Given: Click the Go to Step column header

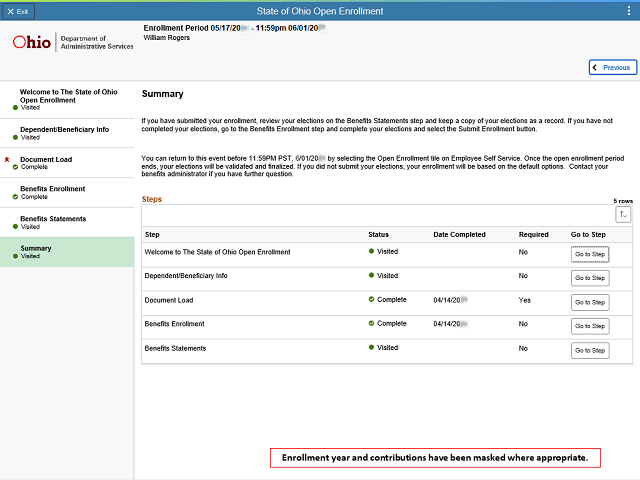Looking at the screenshot, I should click(x=588, y=235).
